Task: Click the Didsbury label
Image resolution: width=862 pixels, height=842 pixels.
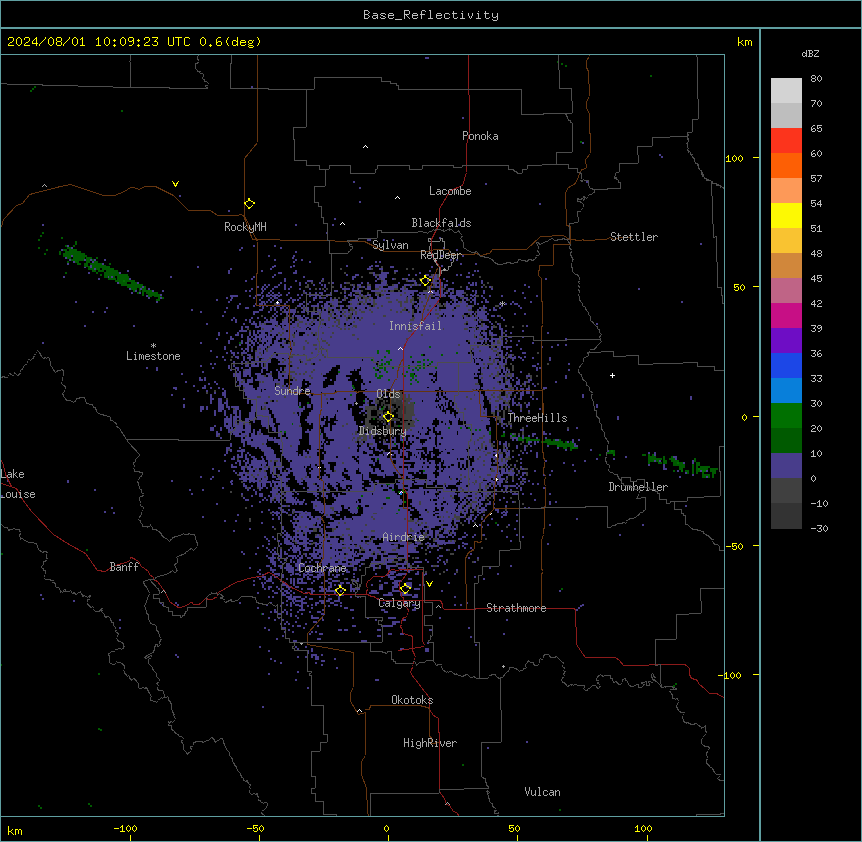Action: coord(382,431)
